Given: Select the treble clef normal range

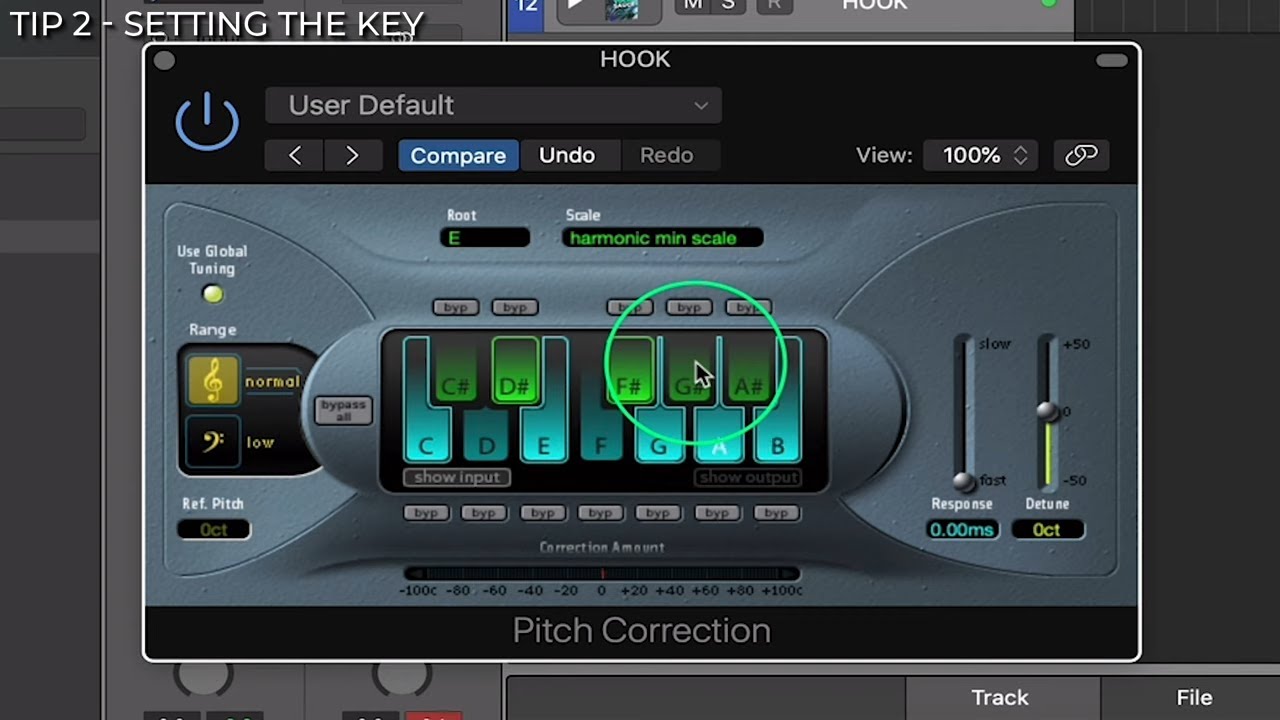Looking at the screenshot, I should coord(213,381).
